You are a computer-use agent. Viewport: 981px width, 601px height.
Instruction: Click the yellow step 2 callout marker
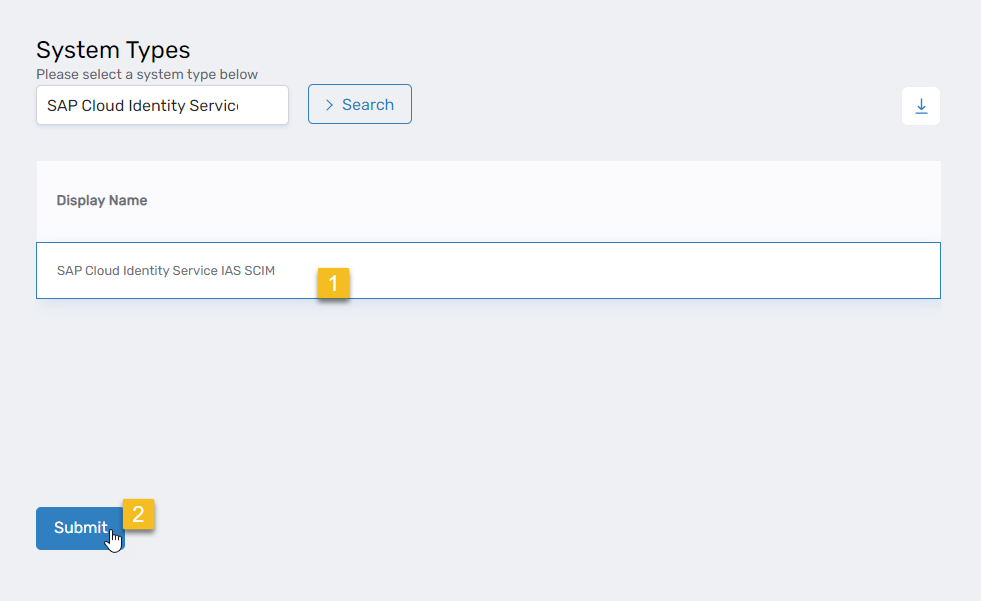138,515
